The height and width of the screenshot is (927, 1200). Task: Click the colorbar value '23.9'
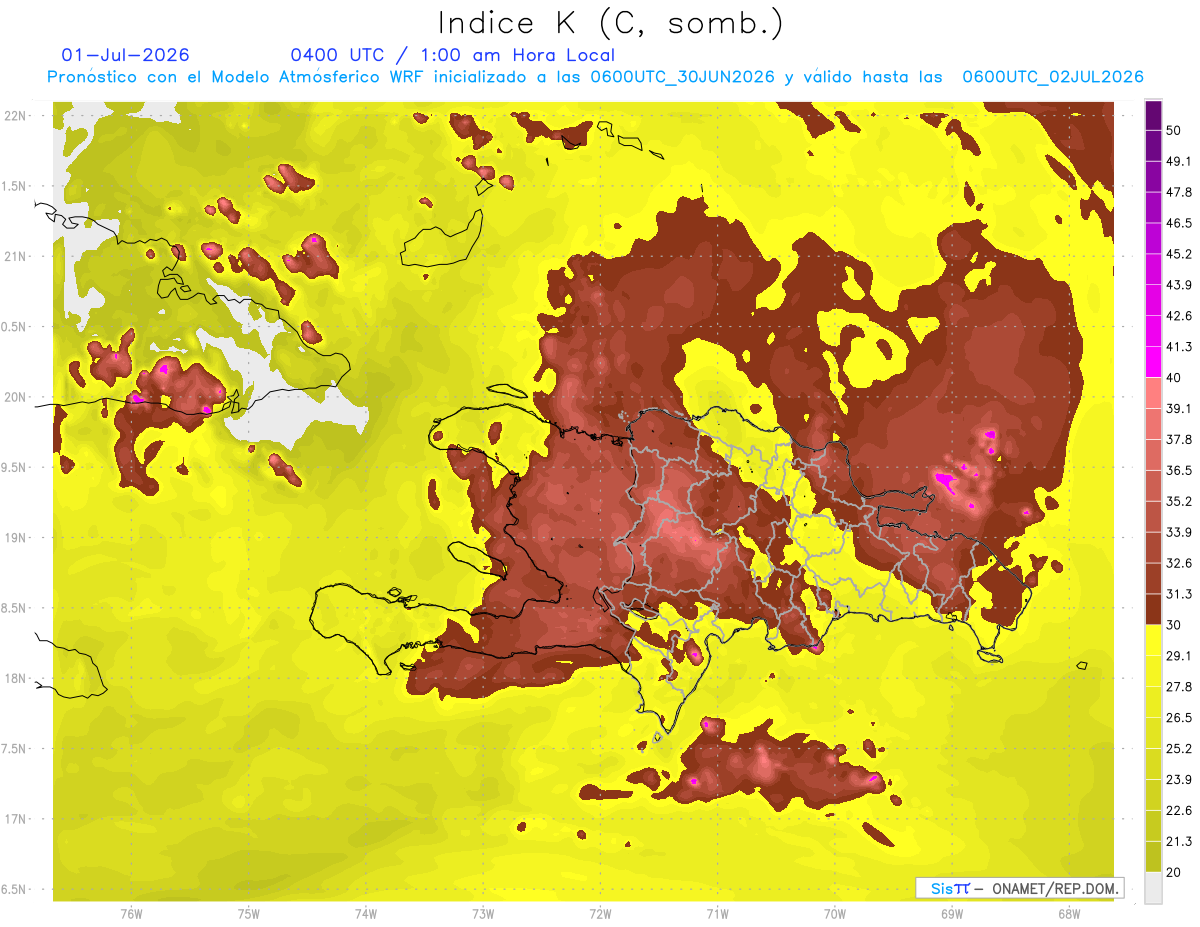[x=1178, y=780]
